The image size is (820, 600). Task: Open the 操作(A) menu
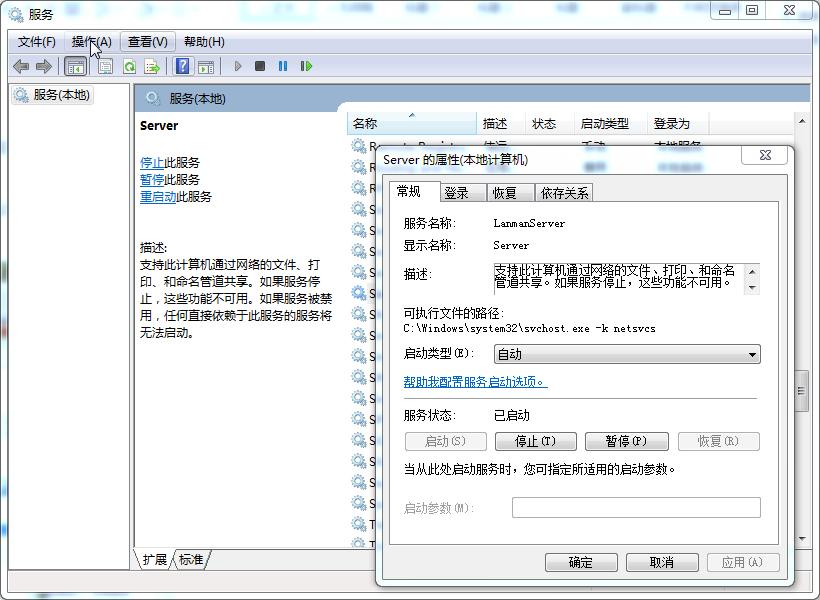click(91, 41)
